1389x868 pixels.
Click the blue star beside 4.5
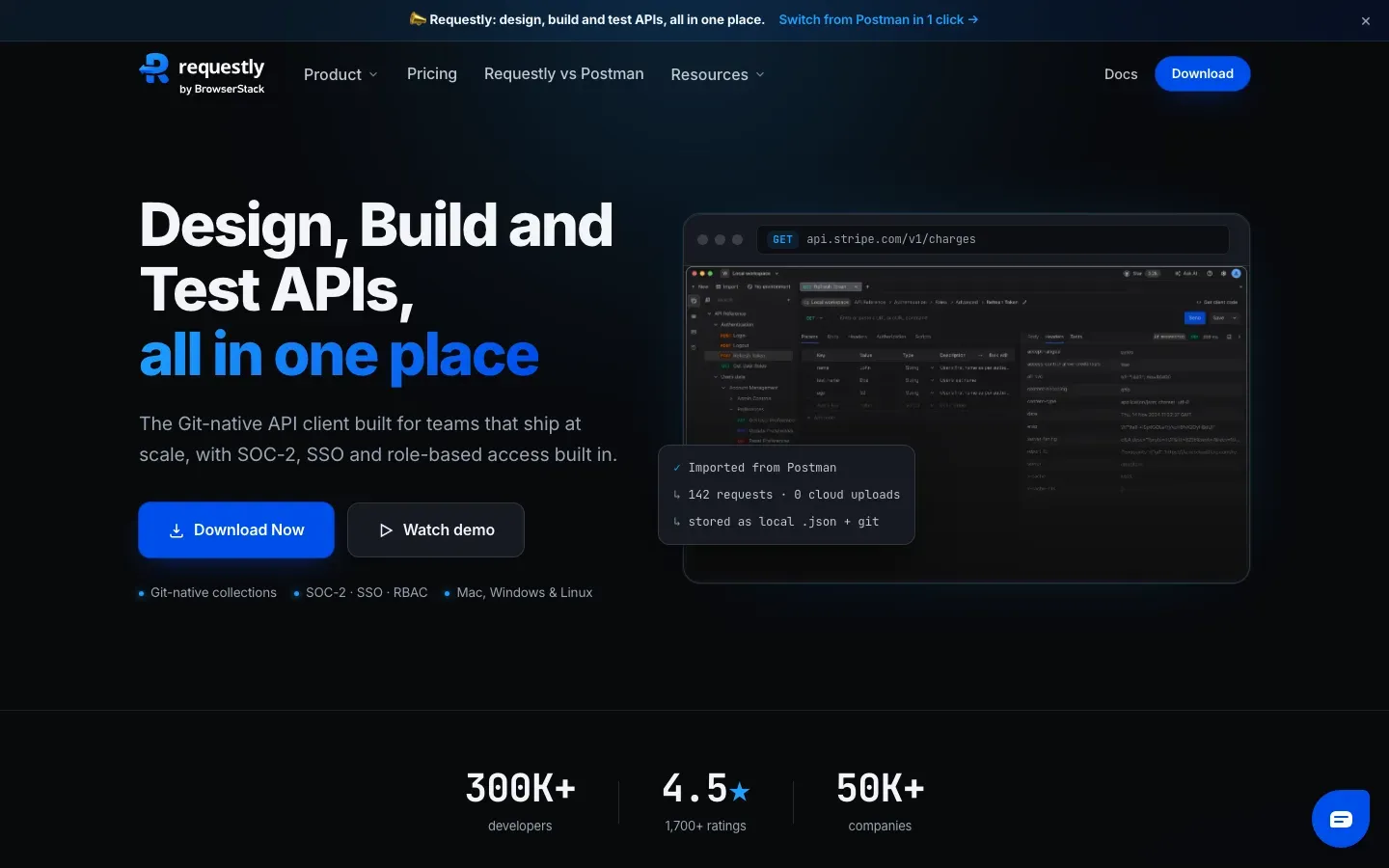pyautogui.click(x=740, y=791)
